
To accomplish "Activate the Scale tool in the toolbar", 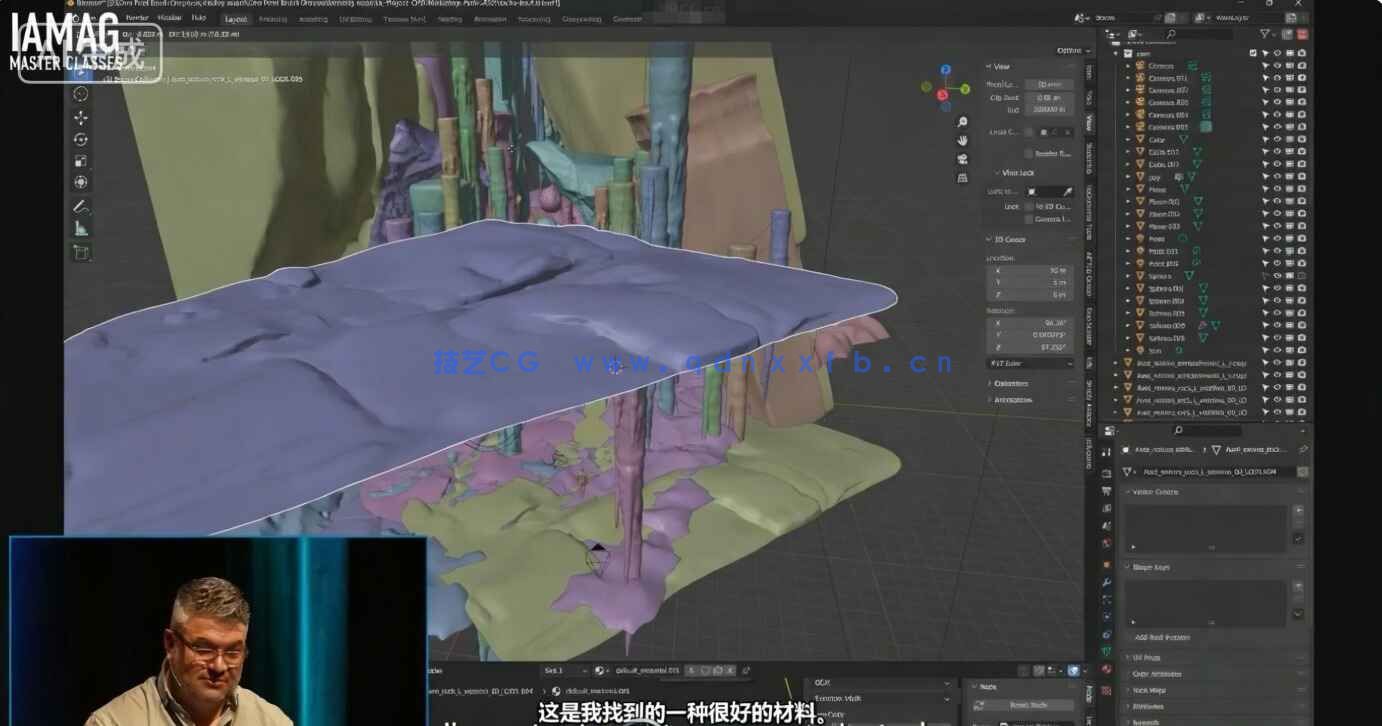I will (81, 161).
